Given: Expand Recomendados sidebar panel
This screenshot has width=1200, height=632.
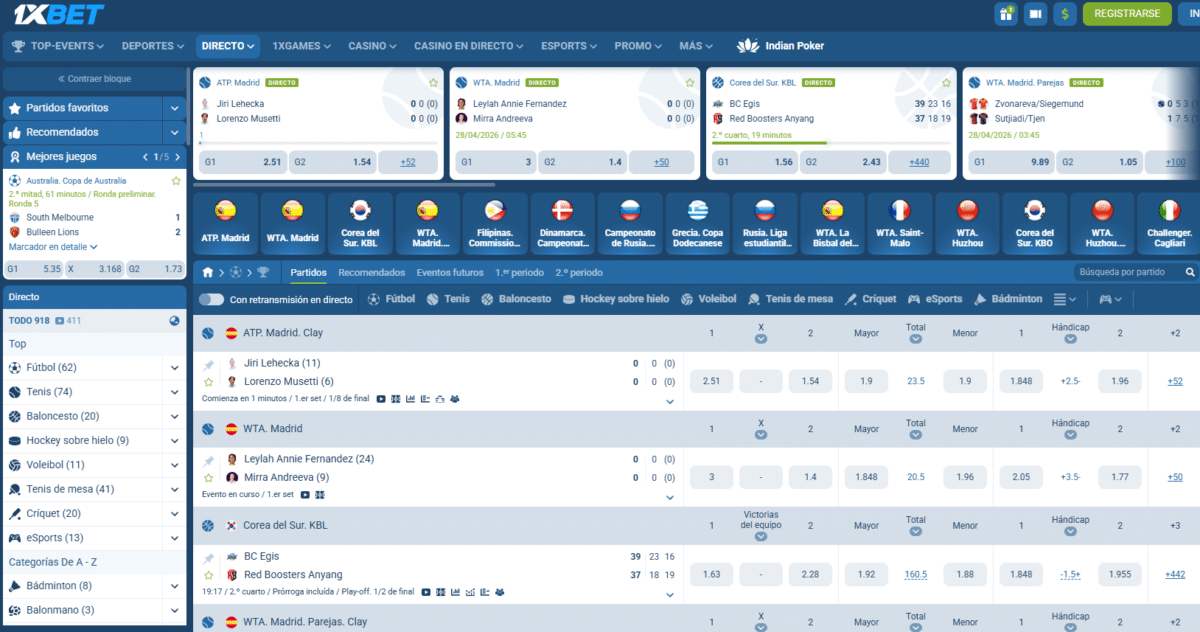Looking at the screenshot, I should pos(175,132).
